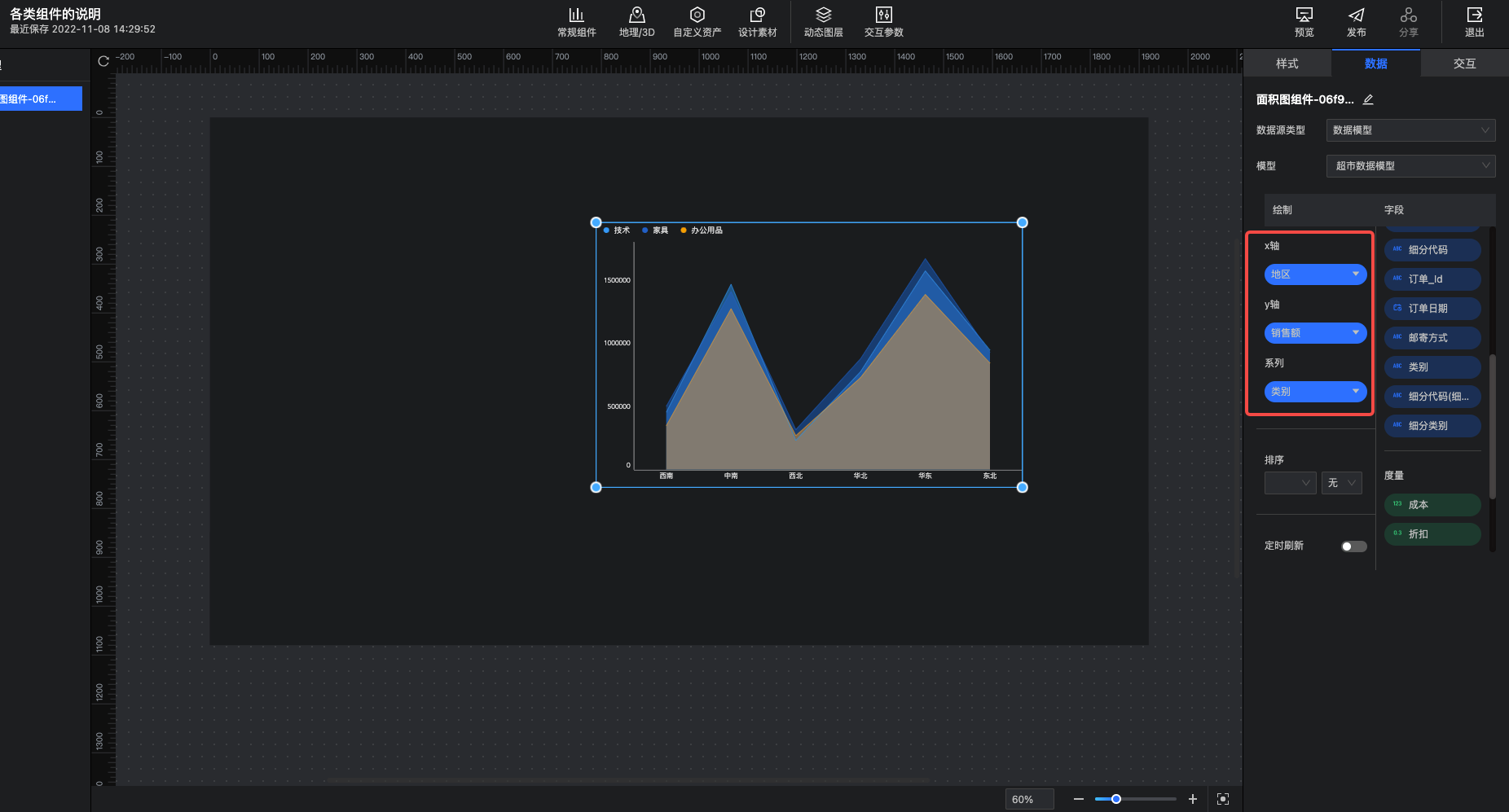The width and height of the screenshot is (1509, 812).
Task: Open the 系列 类别 field dropdown
Action: pyautogui.click(x=1315, y=392)
